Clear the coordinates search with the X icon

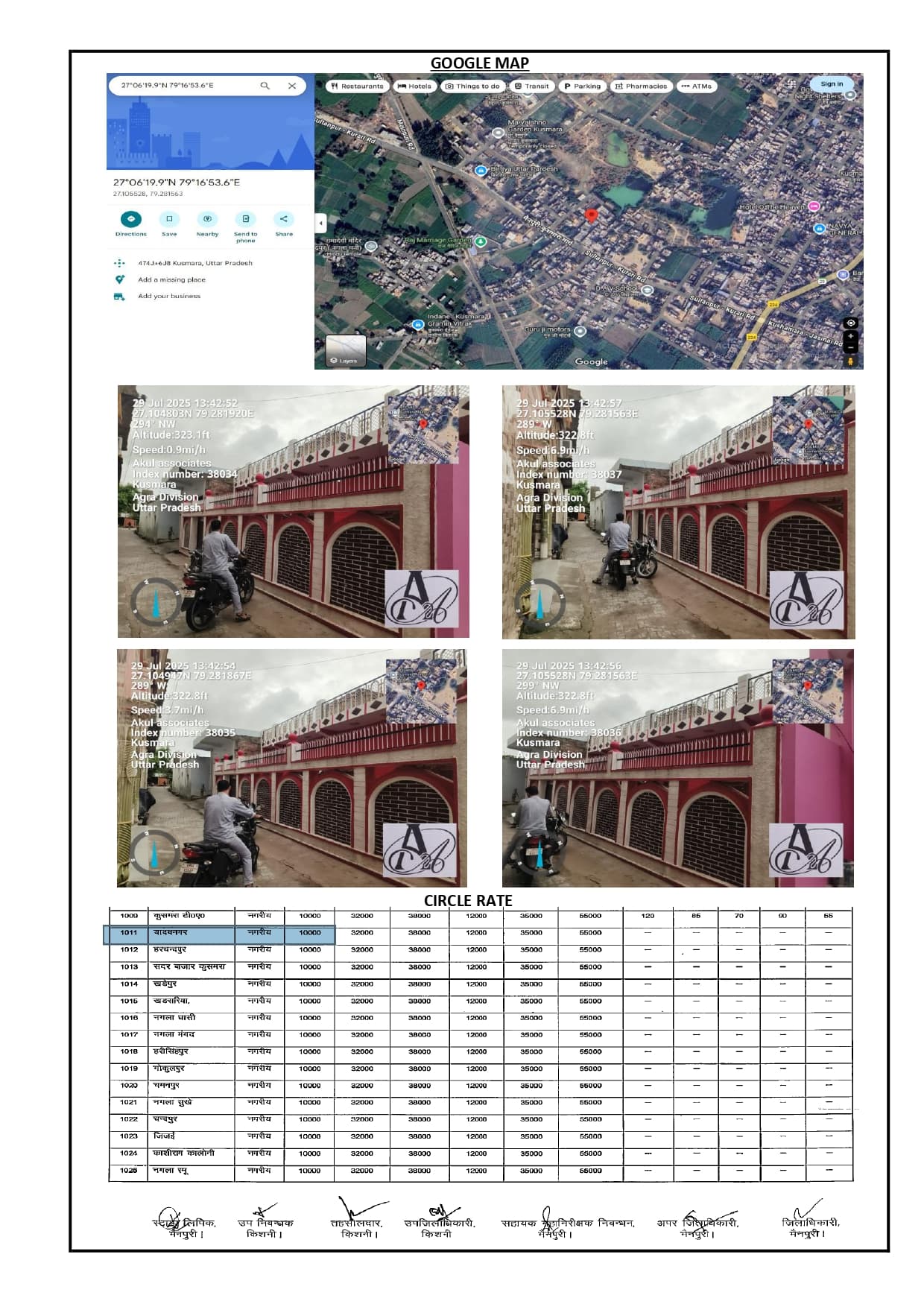pyautogui.click(x=292, y=86)
